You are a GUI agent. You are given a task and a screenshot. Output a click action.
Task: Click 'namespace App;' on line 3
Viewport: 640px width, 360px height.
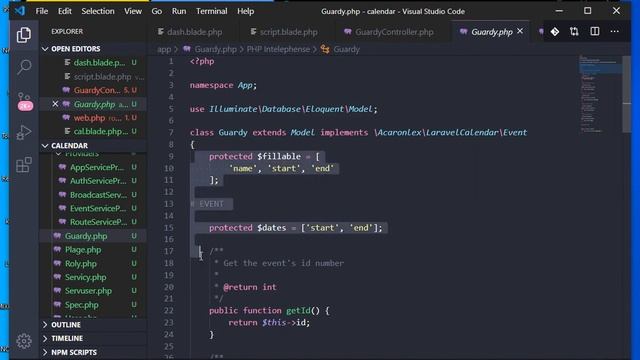pos(223,85)
